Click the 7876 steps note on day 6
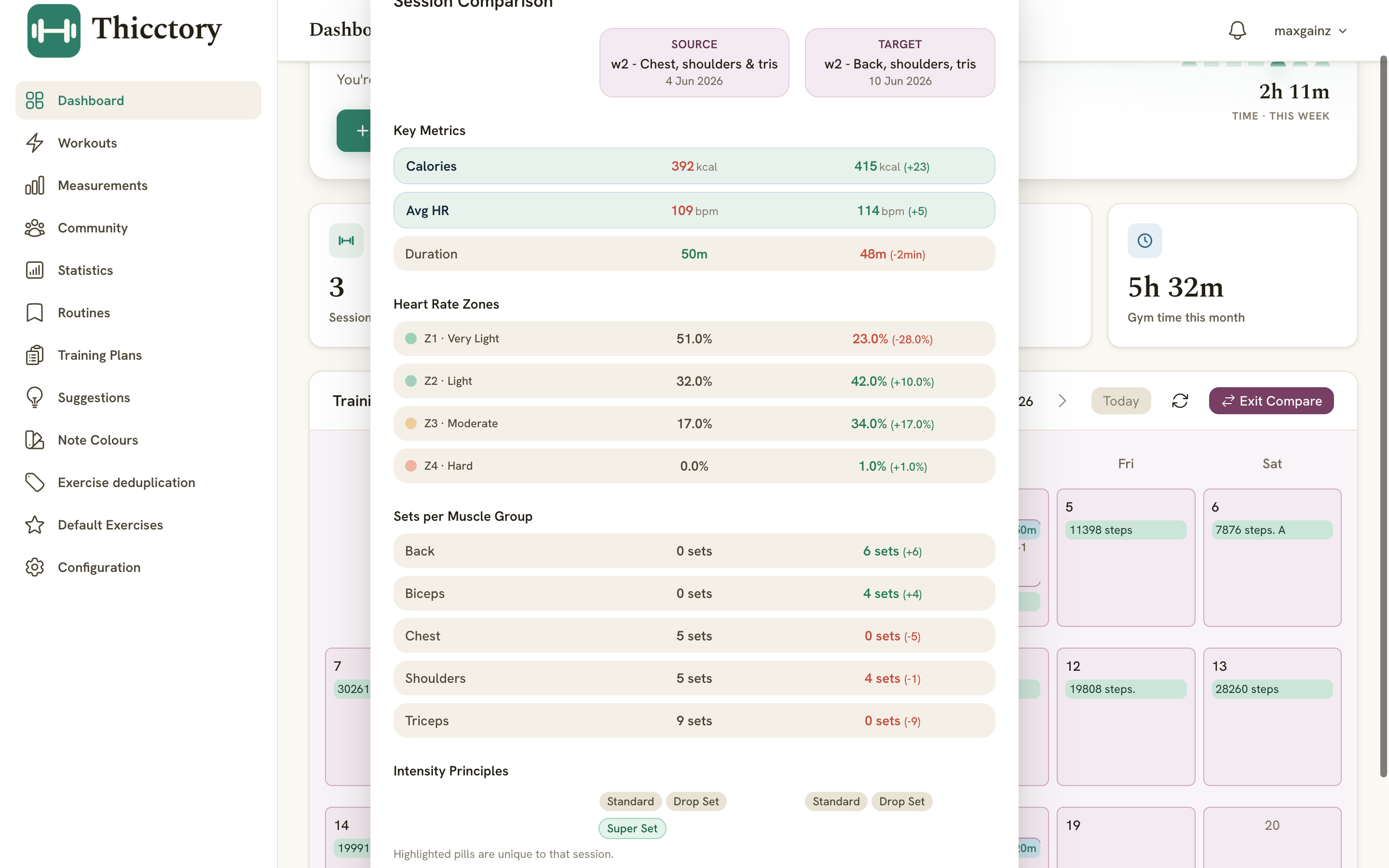 (x=1272, y=530)
